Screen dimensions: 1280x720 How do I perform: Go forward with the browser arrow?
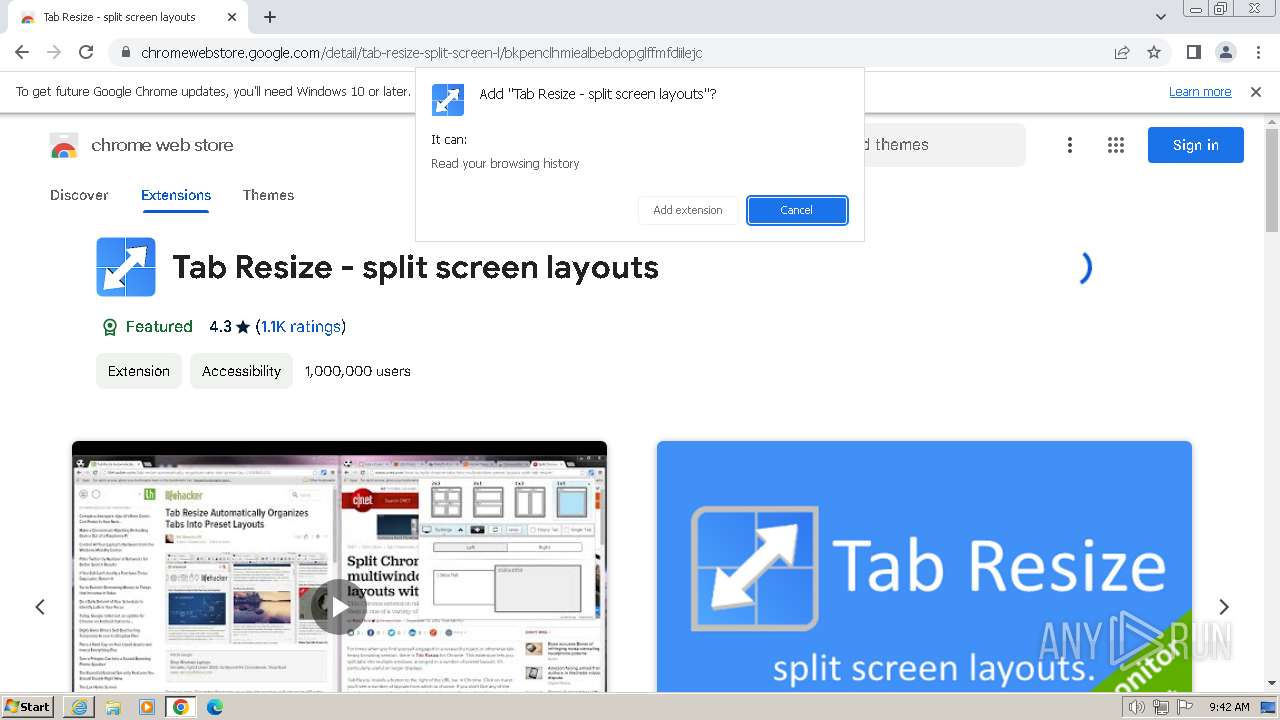pos(54,53)
